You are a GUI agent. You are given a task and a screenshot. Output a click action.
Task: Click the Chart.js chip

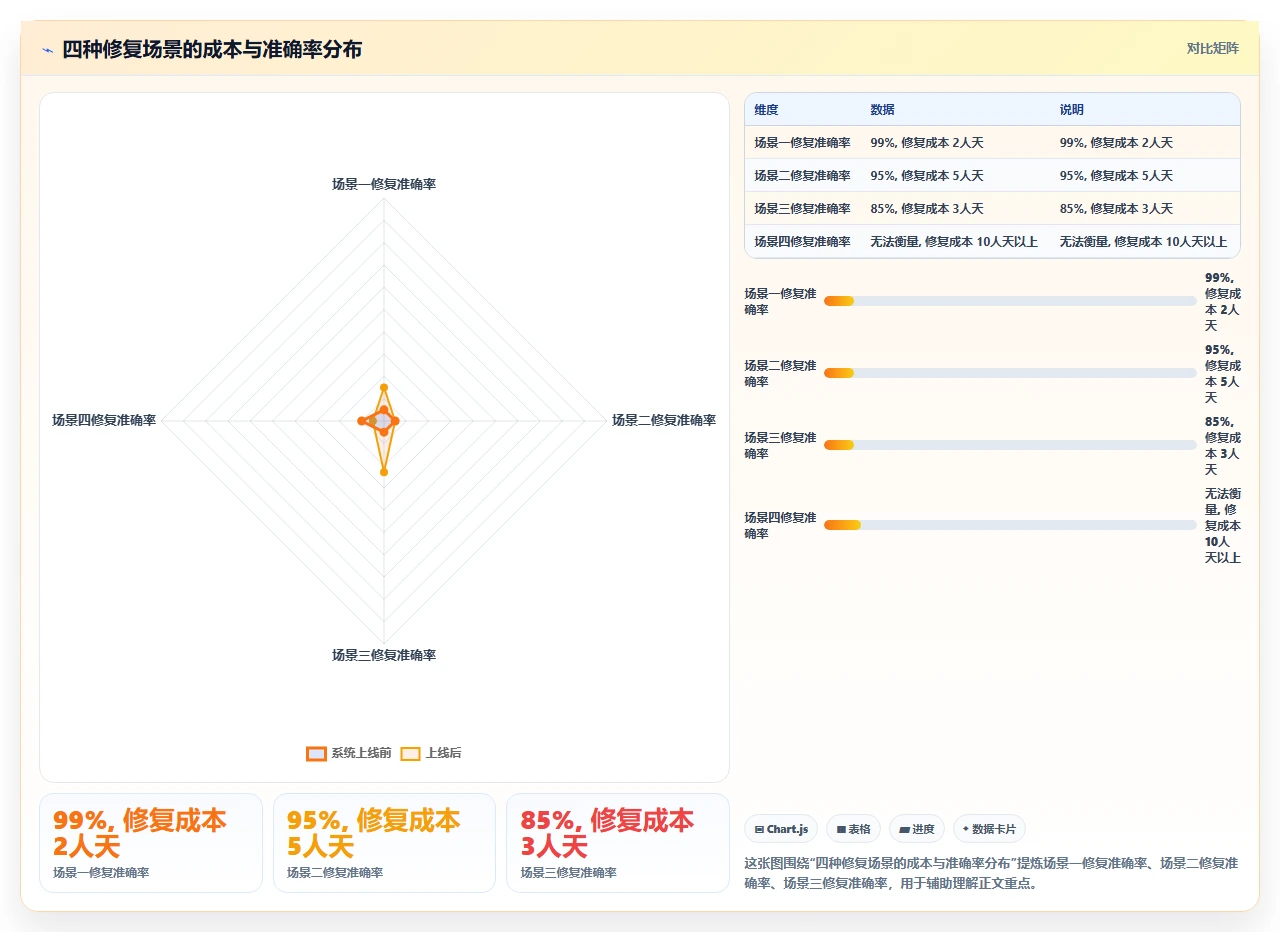pyautogui.click(x=781, y=829)
